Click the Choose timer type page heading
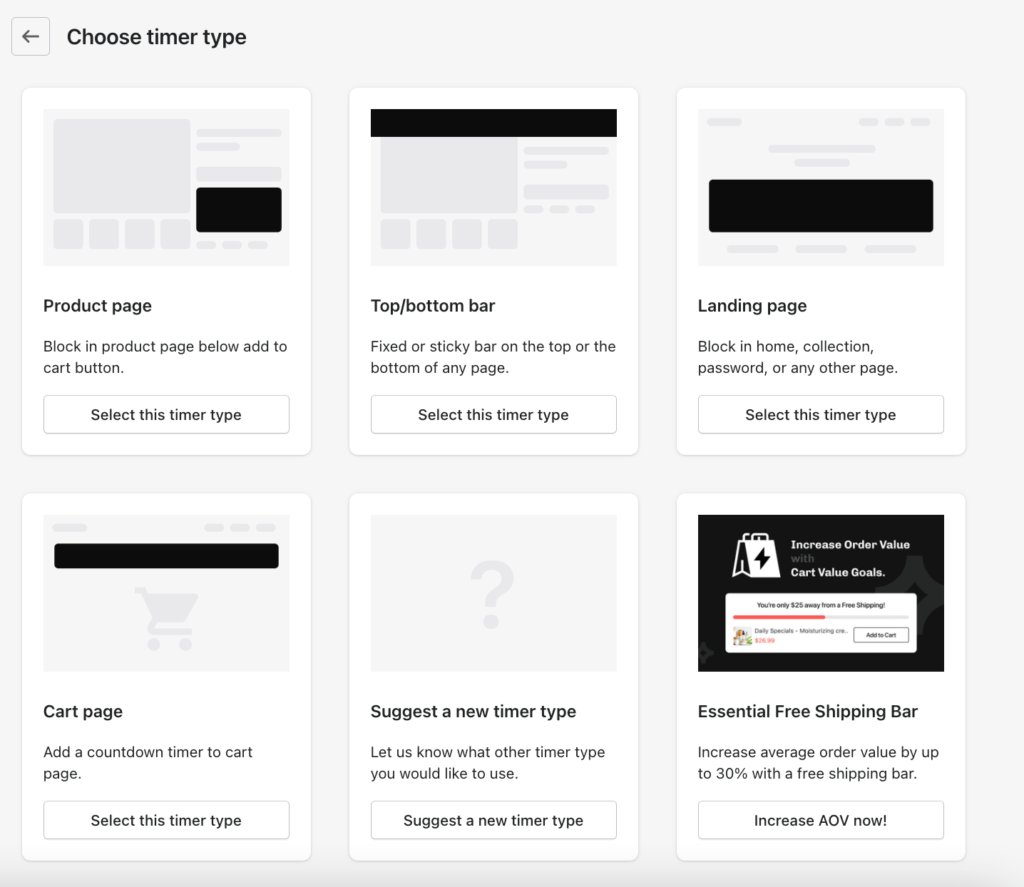Screen dimensions: 1024x887 [x=156, y=37]
